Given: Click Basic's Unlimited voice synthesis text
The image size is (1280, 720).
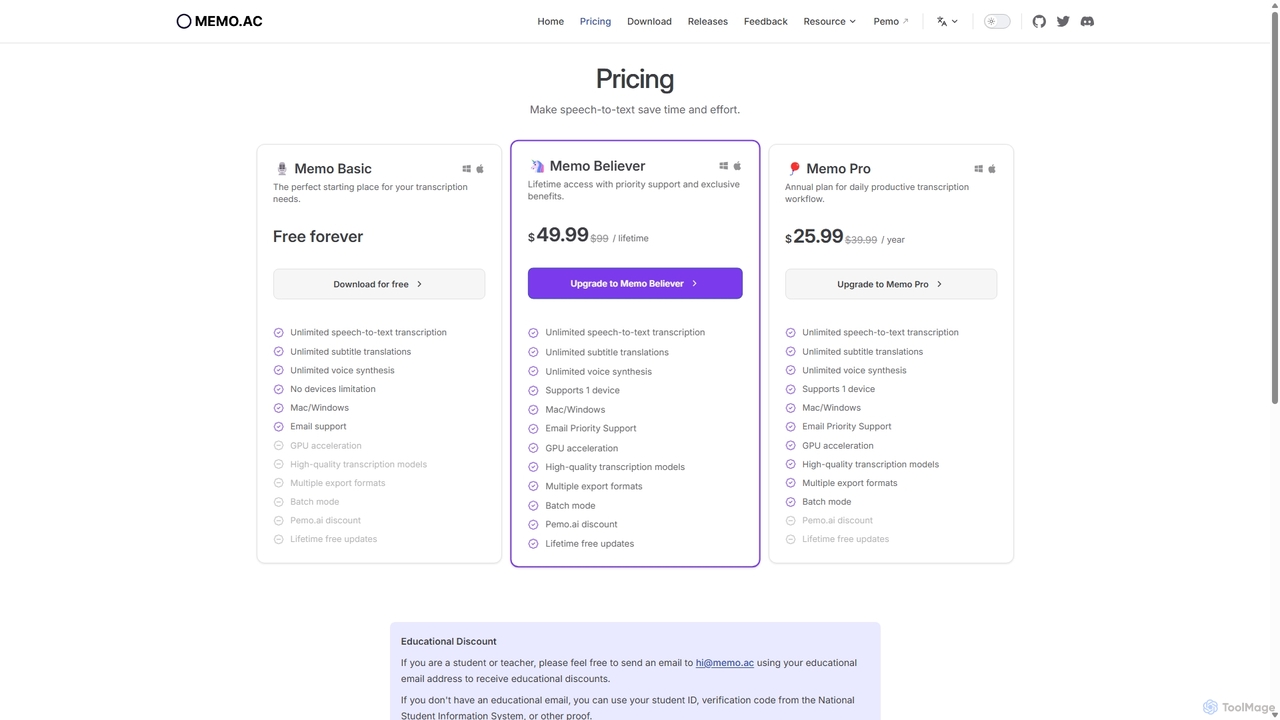Looking at the screenshot, I should click(342, 370).
